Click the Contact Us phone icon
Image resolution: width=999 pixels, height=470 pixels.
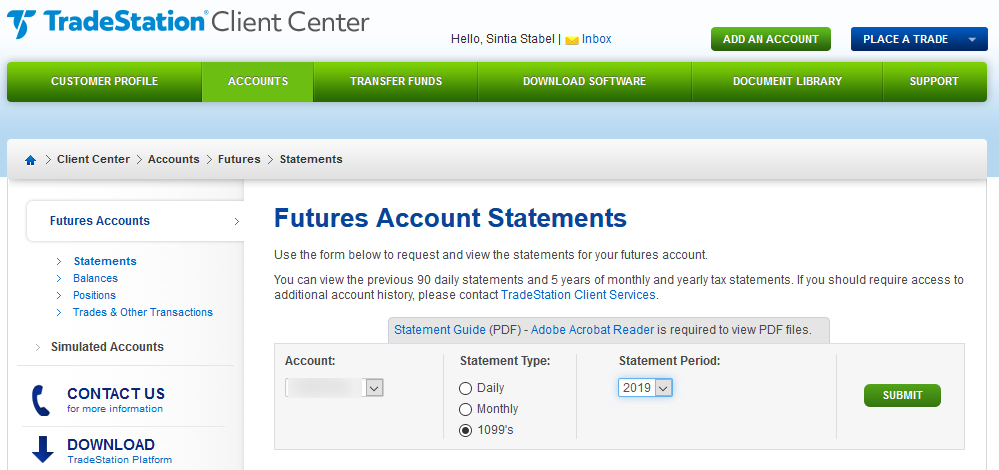40,400
